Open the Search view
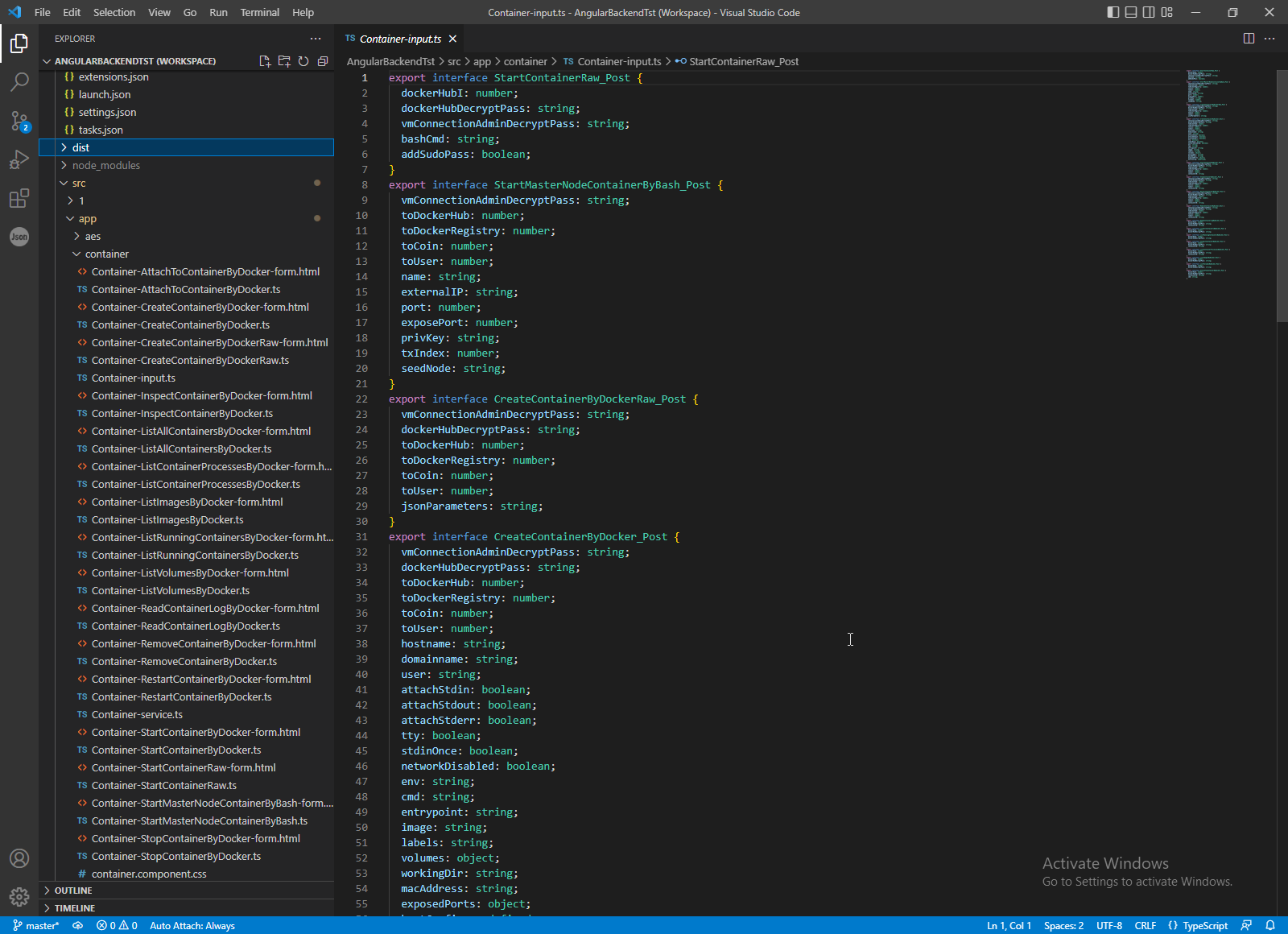1288x934 pixels. [x=19, y=82]
